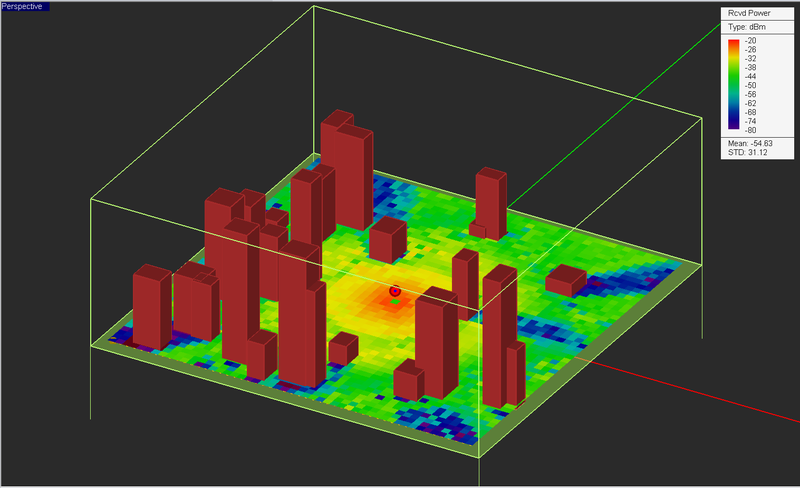
Task: Select the flat wide building near right edge
Action: click(566, 280)
